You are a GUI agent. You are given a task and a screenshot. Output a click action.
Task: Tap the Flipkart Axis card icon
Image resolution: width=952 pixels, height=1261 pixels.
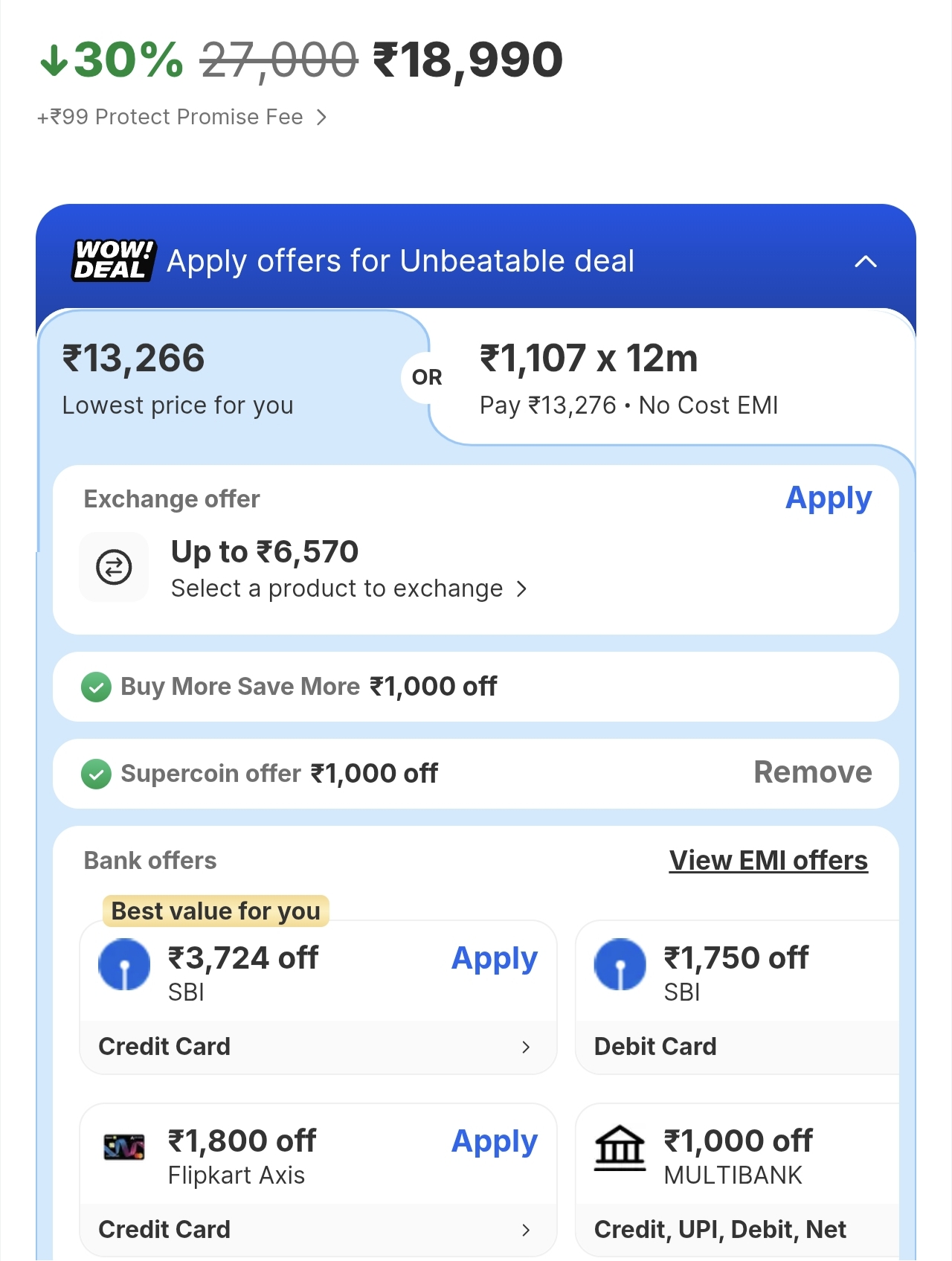[124, 1147]
